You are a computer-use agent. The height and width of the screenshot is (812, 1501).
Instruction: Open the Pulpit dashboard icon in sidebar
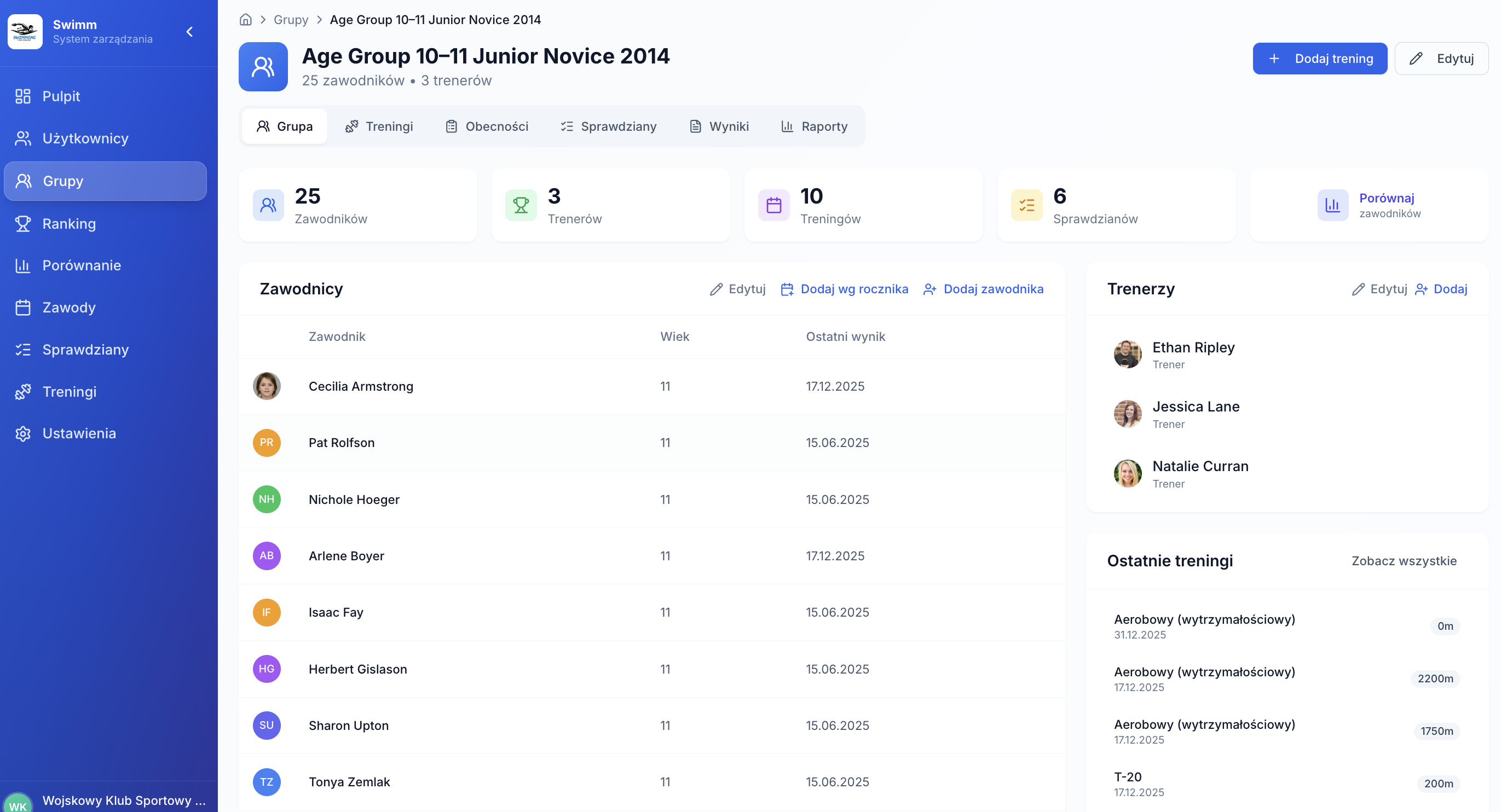(23, 96)
